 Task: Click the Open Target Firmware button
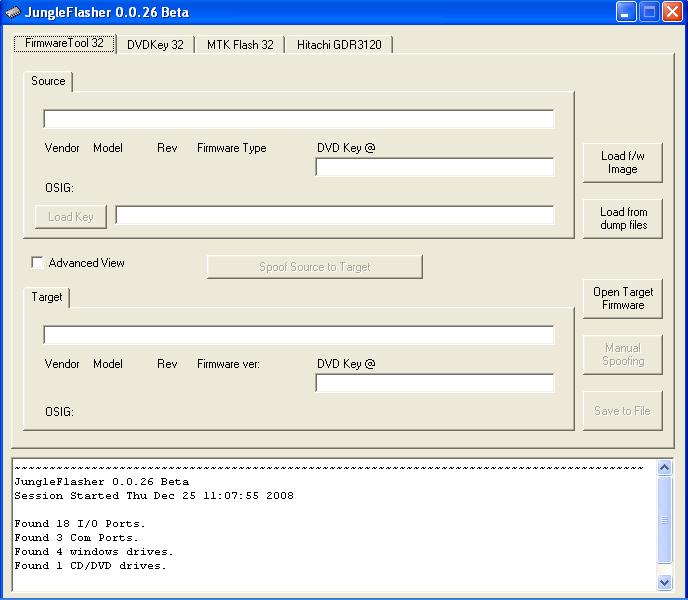(x=622, y=298)
